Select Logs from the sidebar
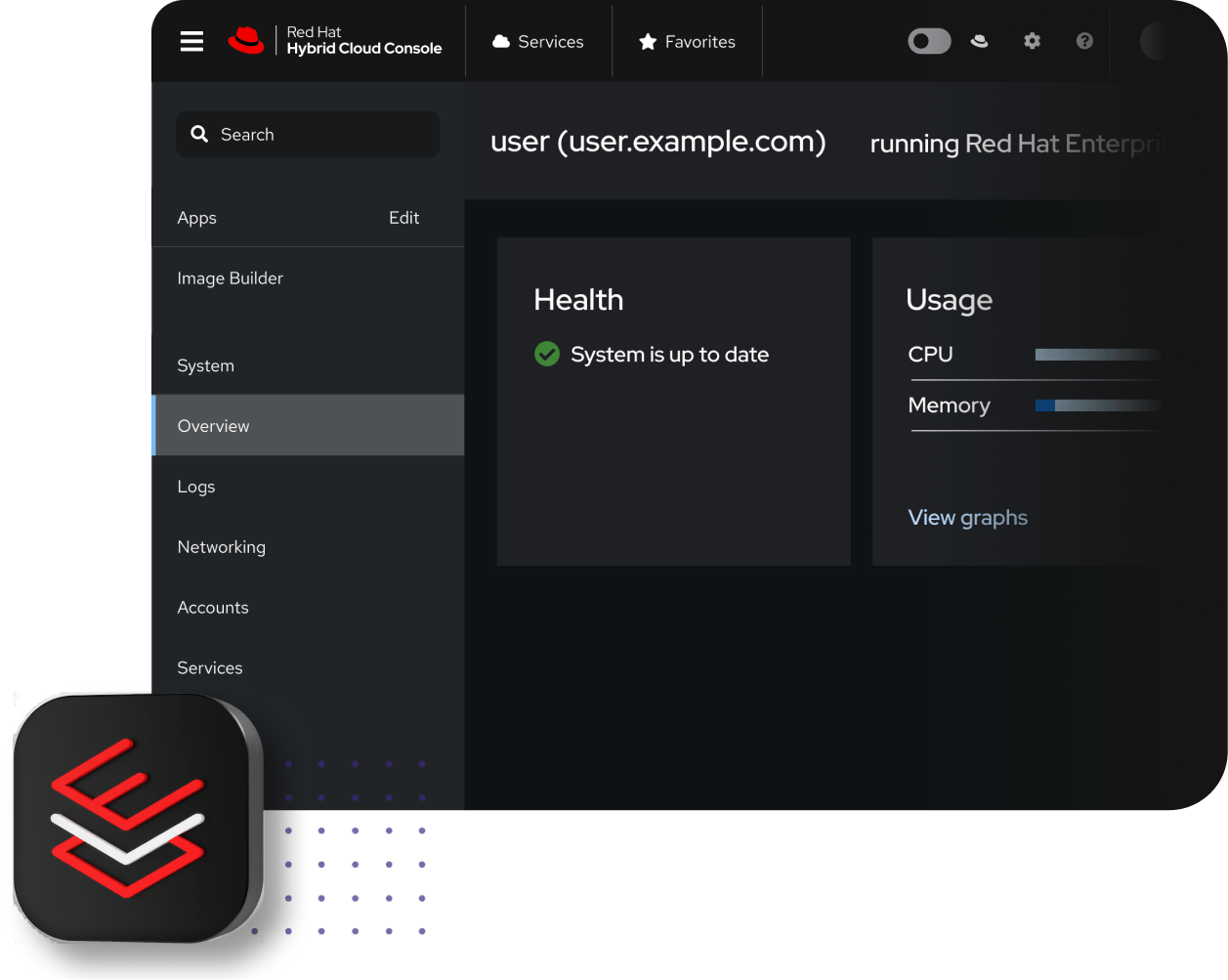This screenshot has height=980, width=1228. point(196,486)
